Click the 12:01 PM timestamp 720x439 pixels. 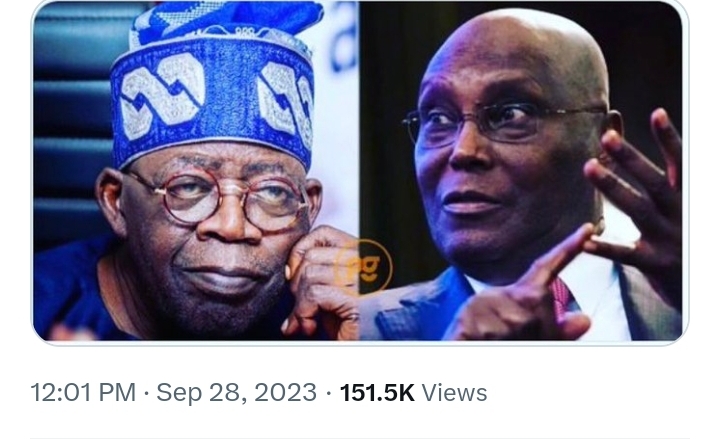83,393
